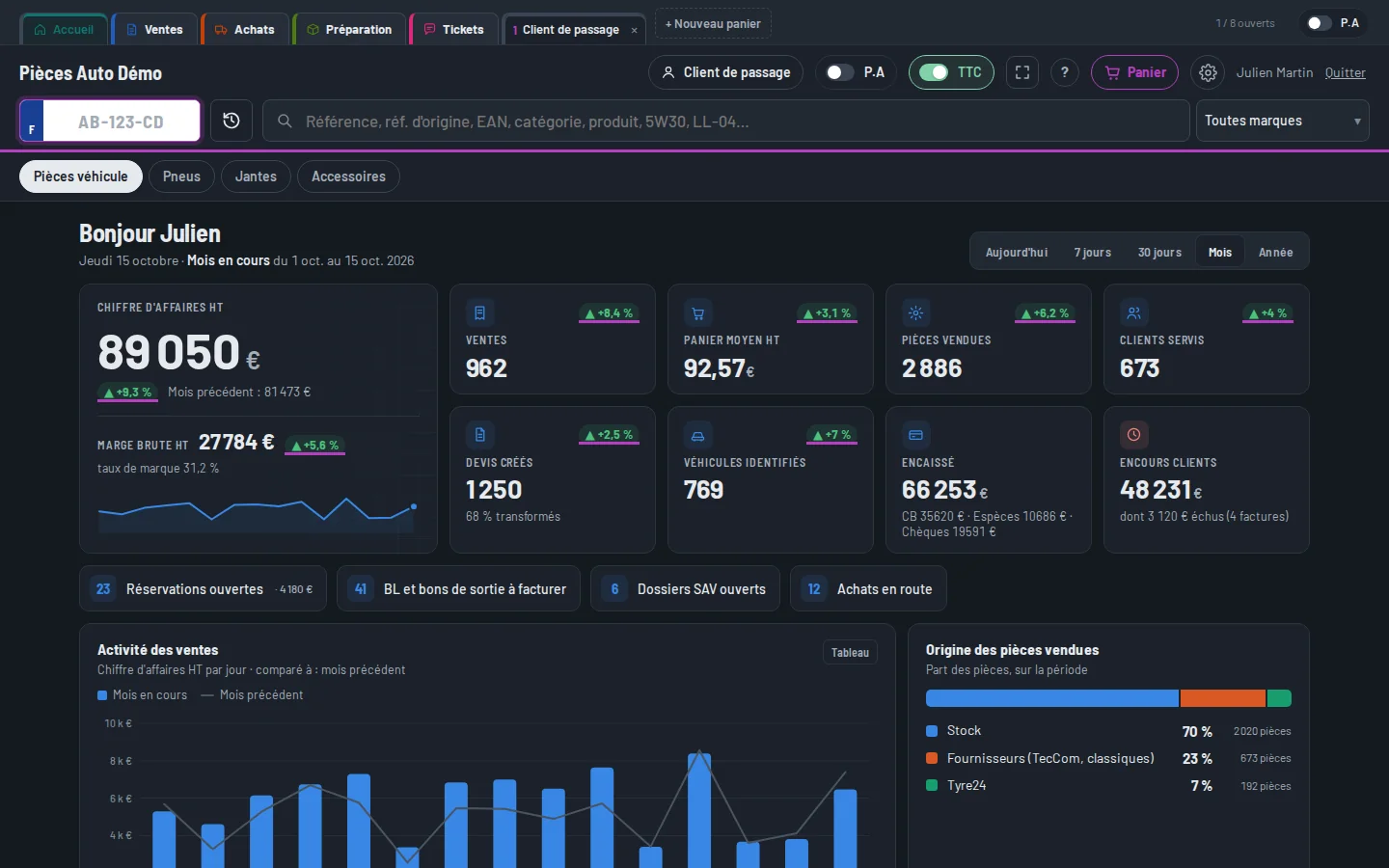Viewport: 1389px width, 868px height.
Task: Click the Panier moyen cart icon
Action: click(x=697, y=313)
